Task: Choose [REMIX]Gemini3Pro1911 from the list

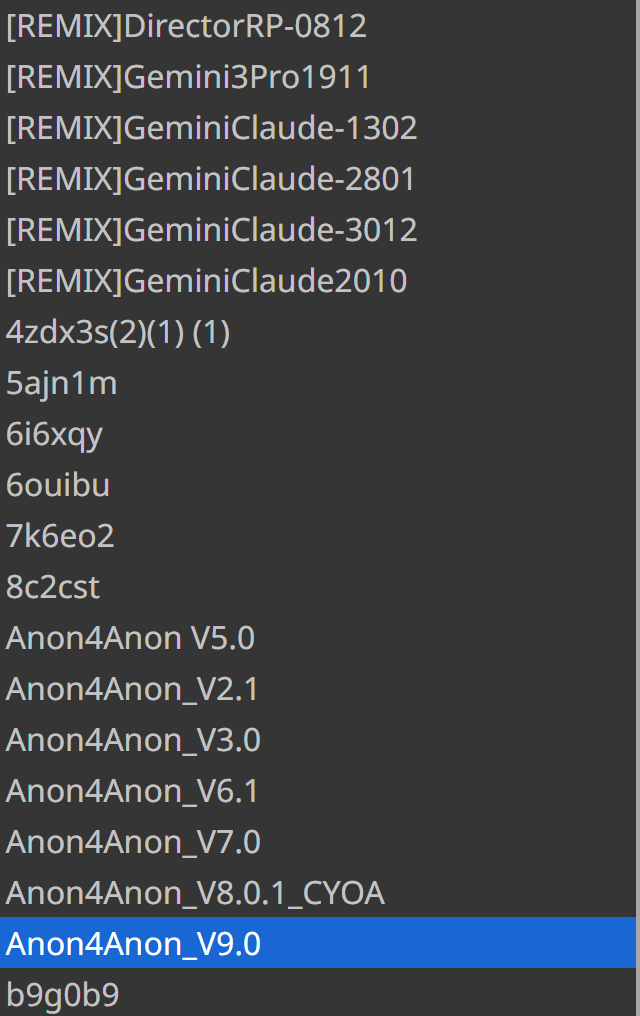Action: [x=188, y=78]
